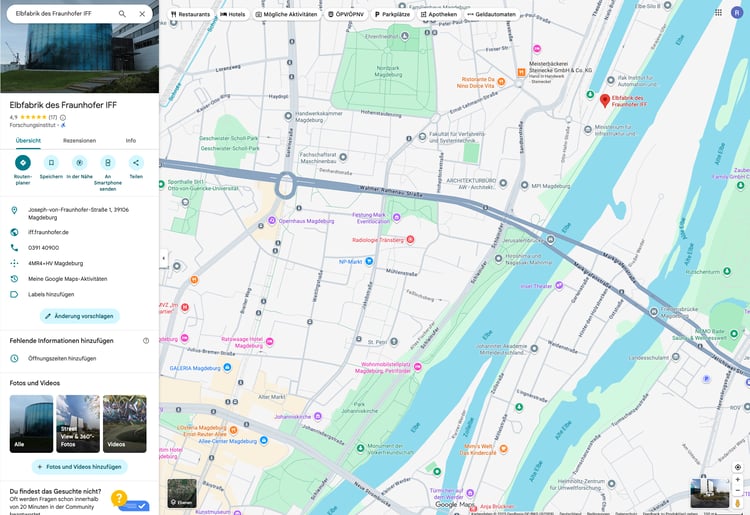Search nearby with In der Nähe icon
This screenshot has width=750, height=515.
pyautogui.click(x=79, y=163)
